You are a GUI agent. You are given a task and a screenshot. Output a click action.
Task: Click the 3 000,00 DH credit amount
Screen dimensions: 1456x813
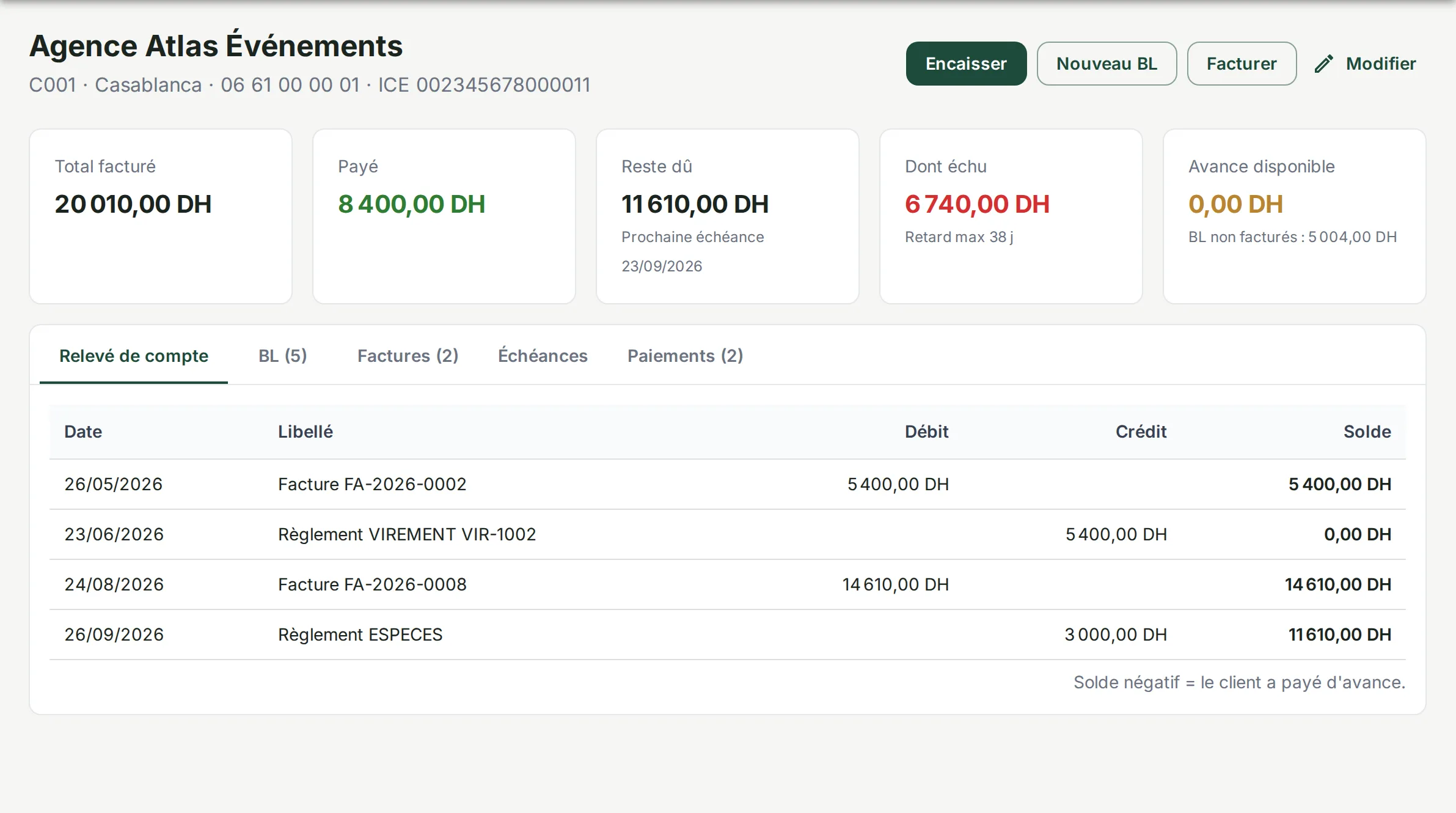1116,635
